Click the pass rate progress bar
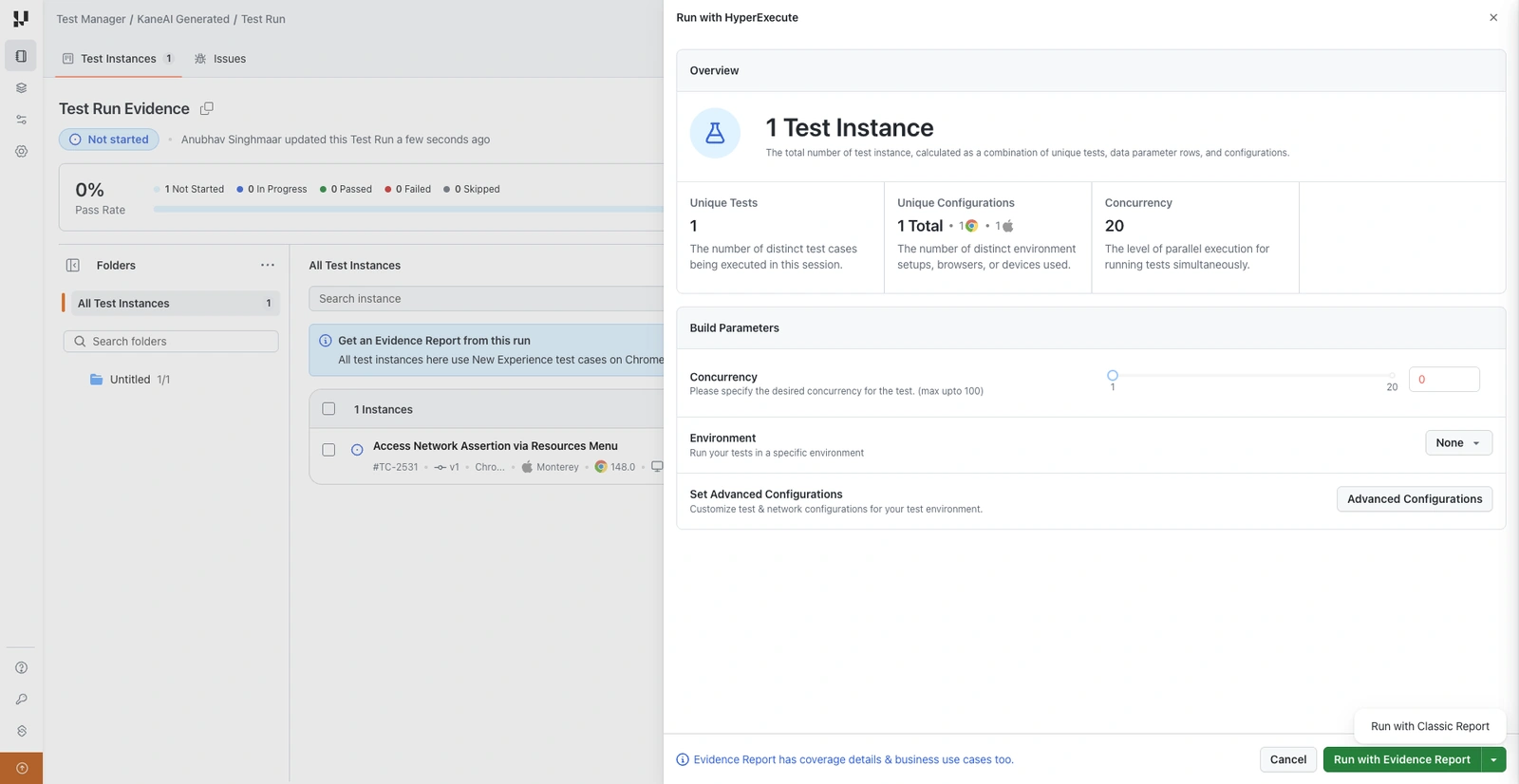The image size is (1519, 784). pos(408,209)
